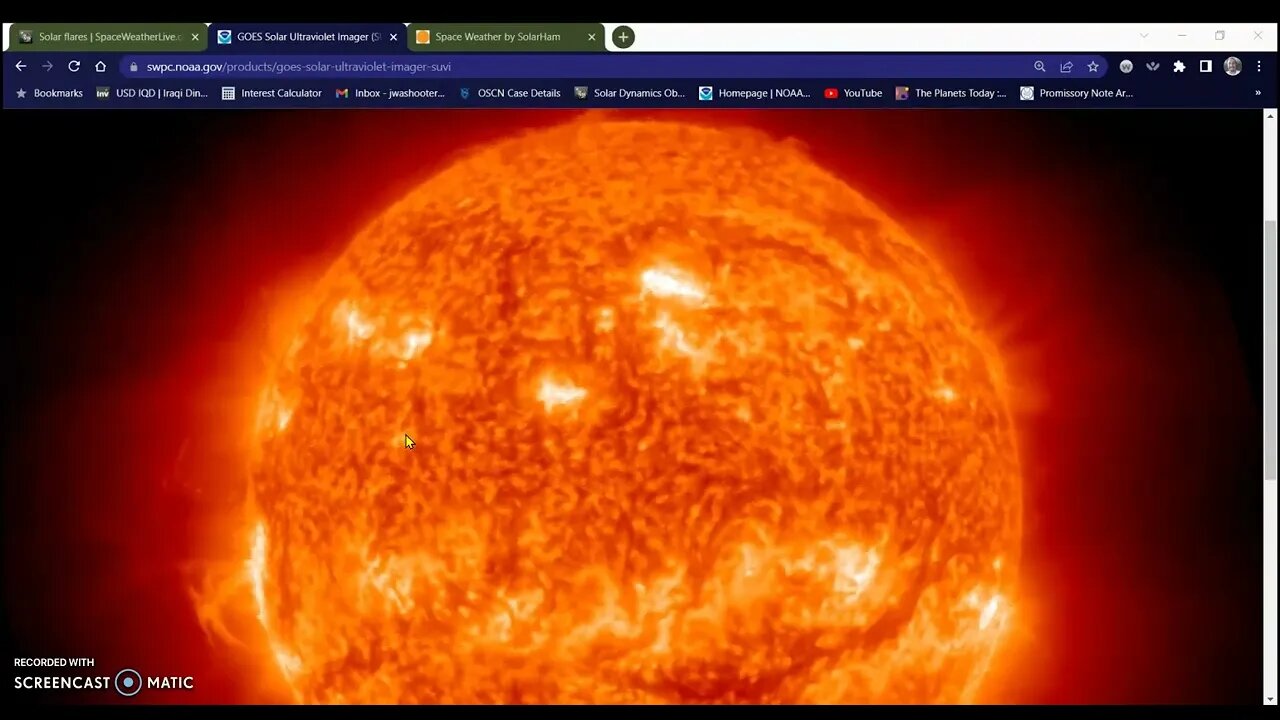This screenshot has width=1280, height=720.
Task: Open the Promissory Note bookmark
Action: (x=1077, y=93)
